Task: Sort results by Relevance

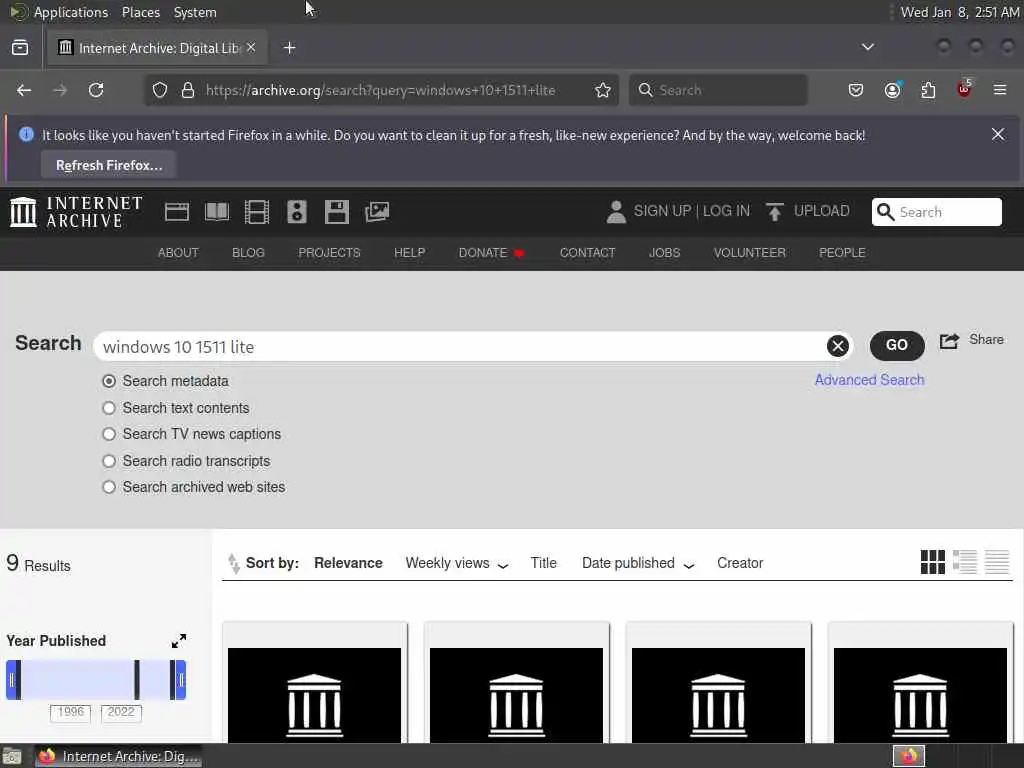Action: pyautogui.click(x=348, y=563)
